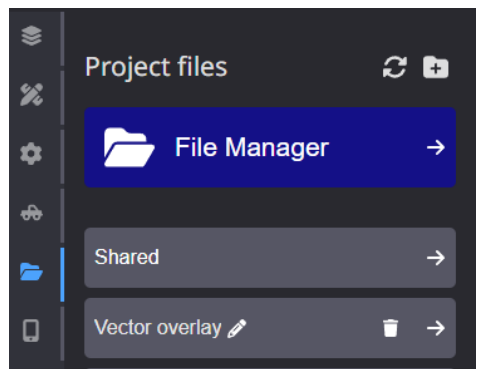The image size is (482, 369).
Task: Open the layers stack sidebar icon
Action: 31,35
